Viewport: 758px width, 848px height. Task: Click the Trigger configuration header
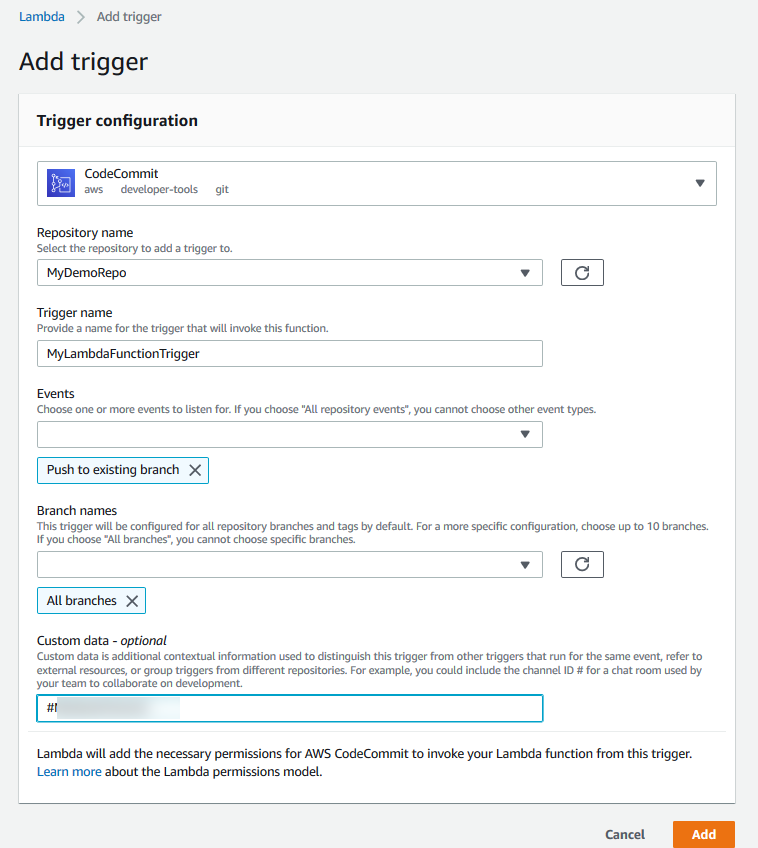pos(116,120)
